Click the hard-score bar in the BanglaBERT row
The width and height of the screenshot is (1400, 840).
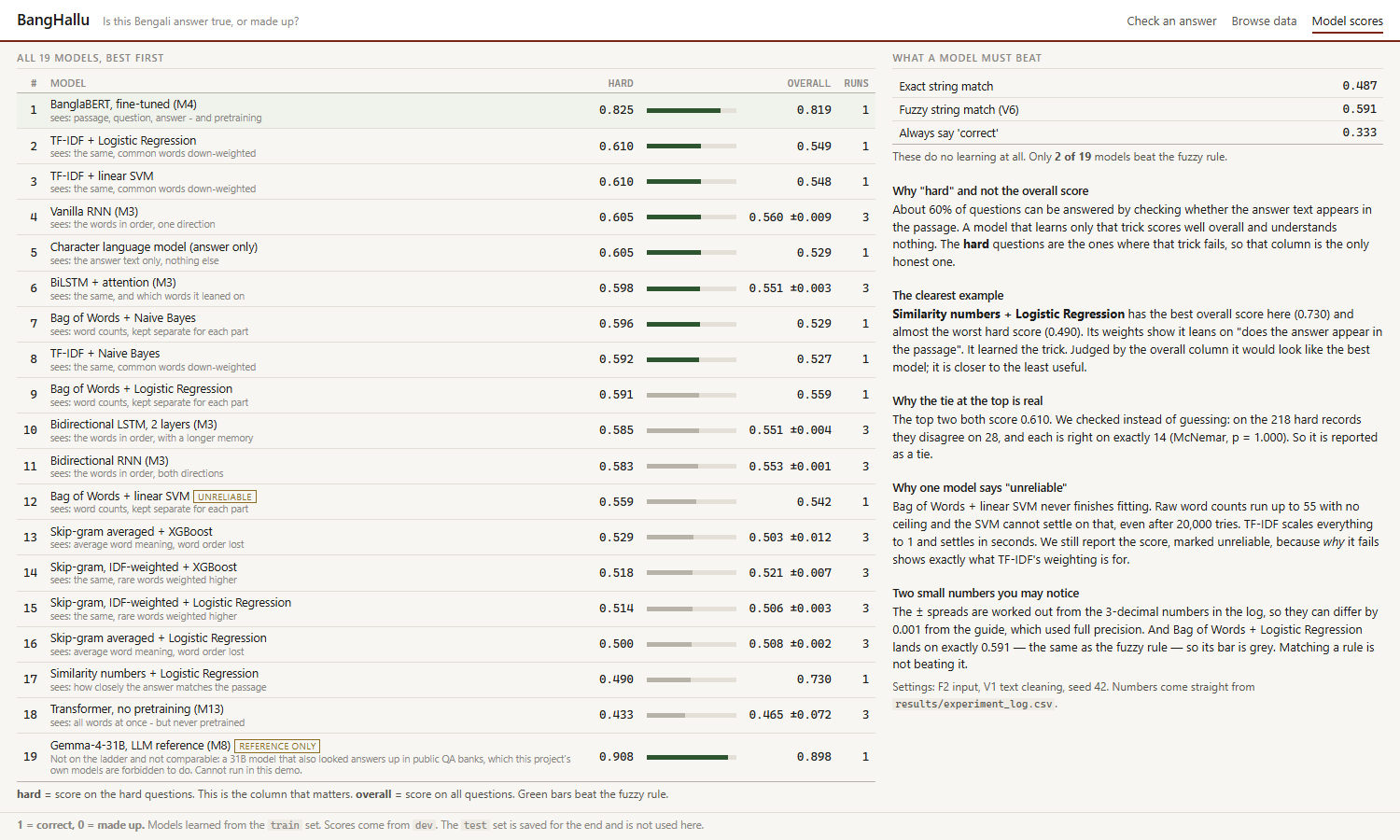coord(692,110)
